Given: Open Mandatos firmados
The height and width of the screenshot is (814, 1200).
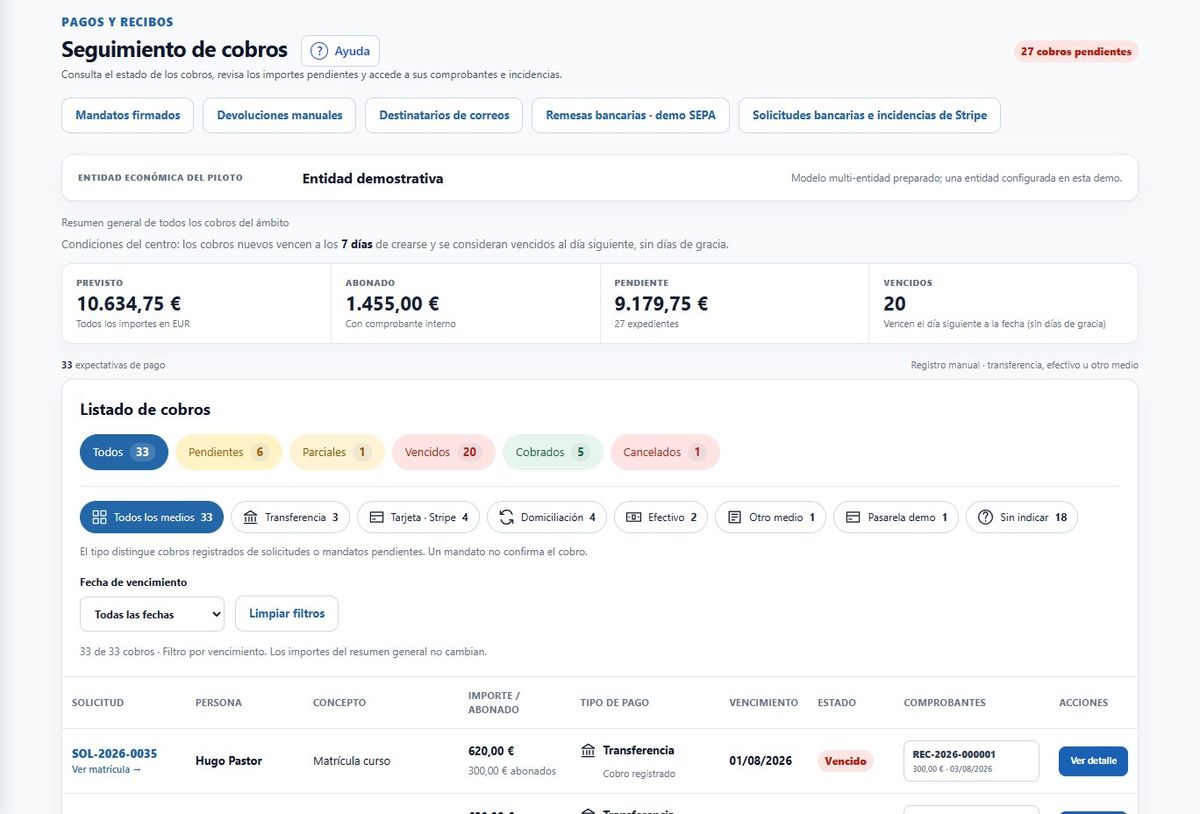Looking at the screenshot, I should point(128,115).
